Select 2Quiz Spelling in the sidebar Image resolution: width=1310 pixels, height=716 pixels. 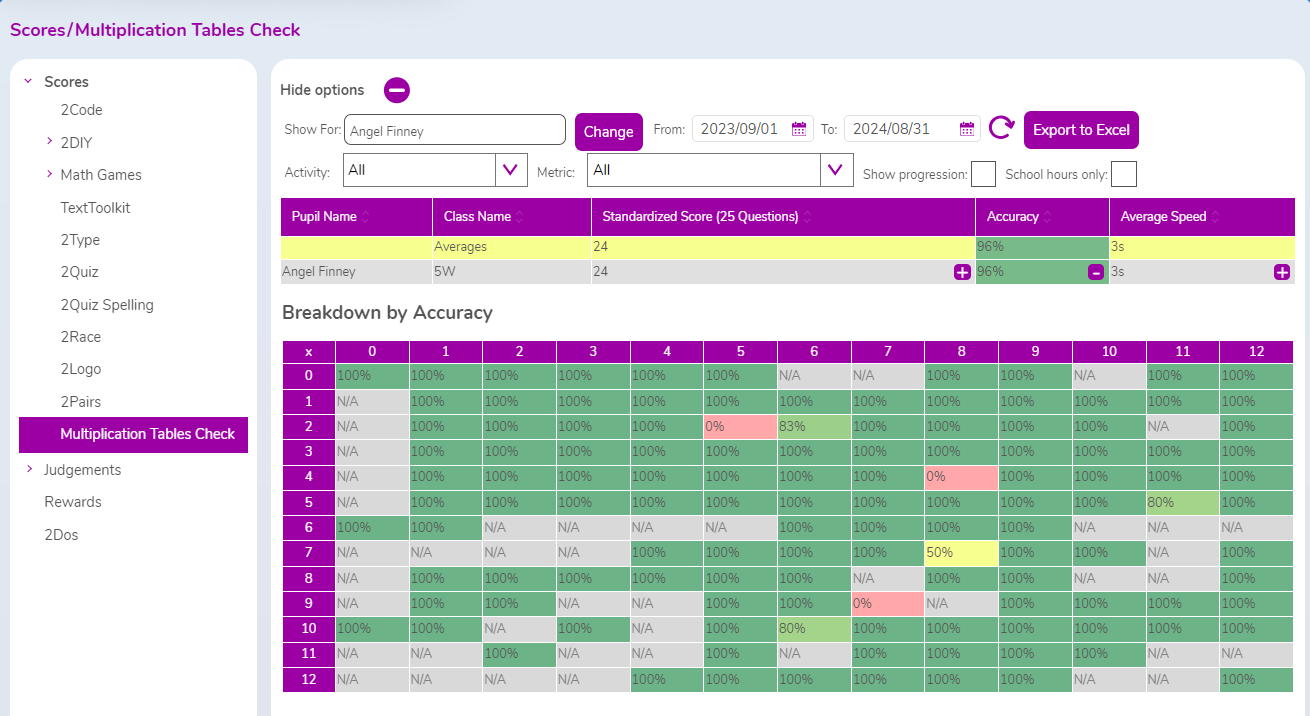pos(107,305)
